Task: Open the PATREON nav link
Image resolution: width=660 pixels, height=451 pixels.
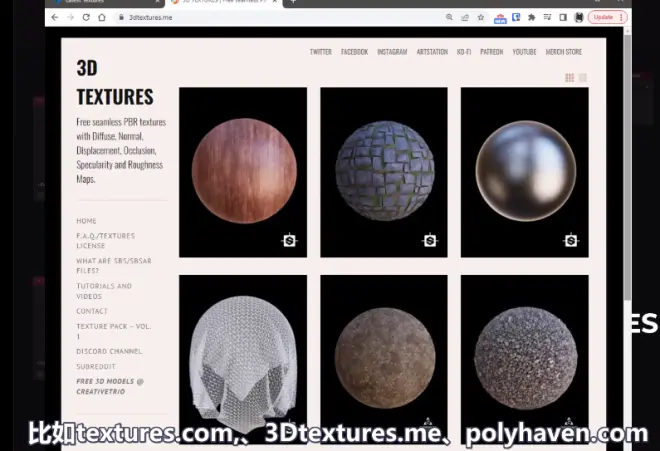Action: [x=492, y=52]
